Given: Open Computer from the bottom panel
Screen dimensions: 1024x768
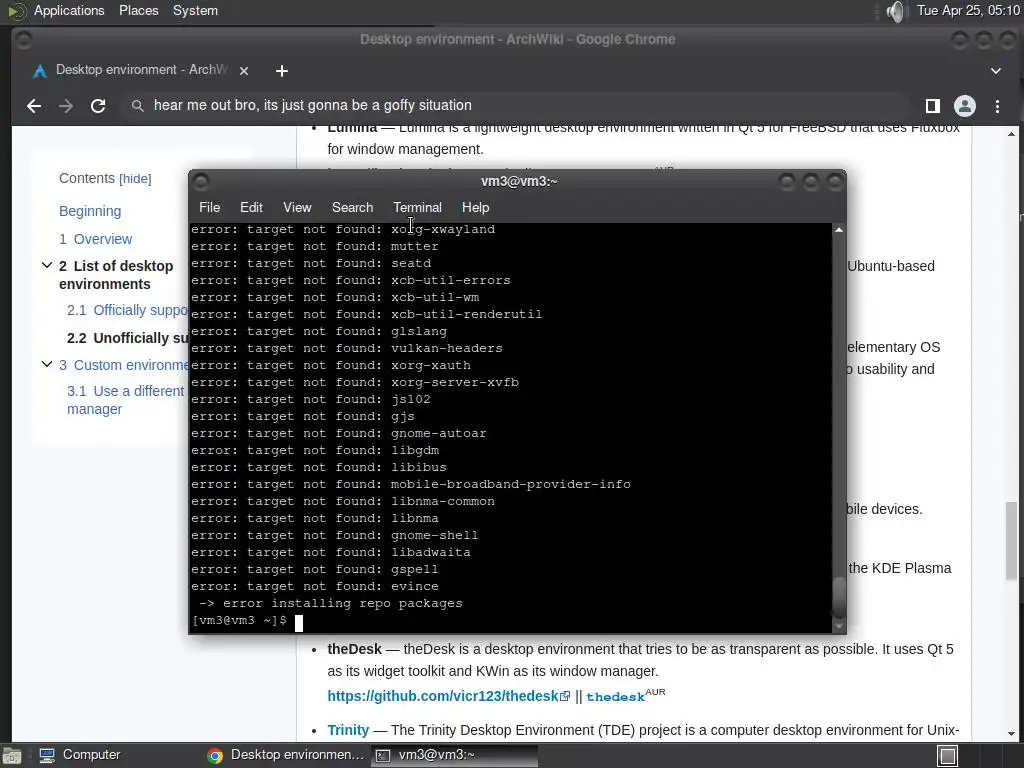Looking at the screenshot, I should pos(80,755).
